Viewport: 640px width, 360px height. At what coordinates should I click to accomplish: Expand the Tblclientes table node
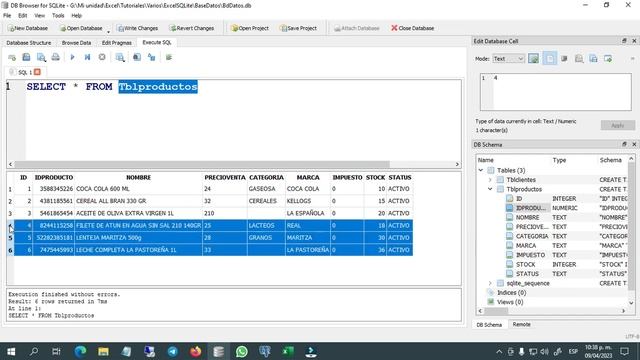point(490,180)
